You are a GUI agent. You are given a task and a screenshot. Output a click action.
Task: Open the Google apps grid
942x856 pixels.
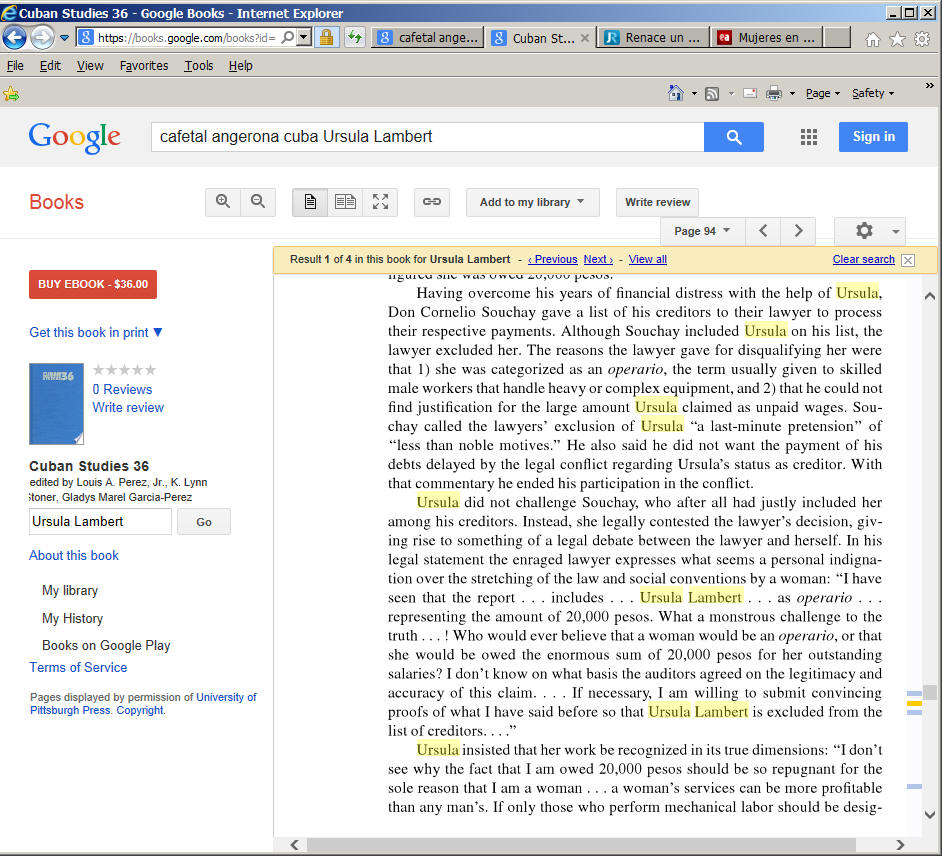pos(809,137)
